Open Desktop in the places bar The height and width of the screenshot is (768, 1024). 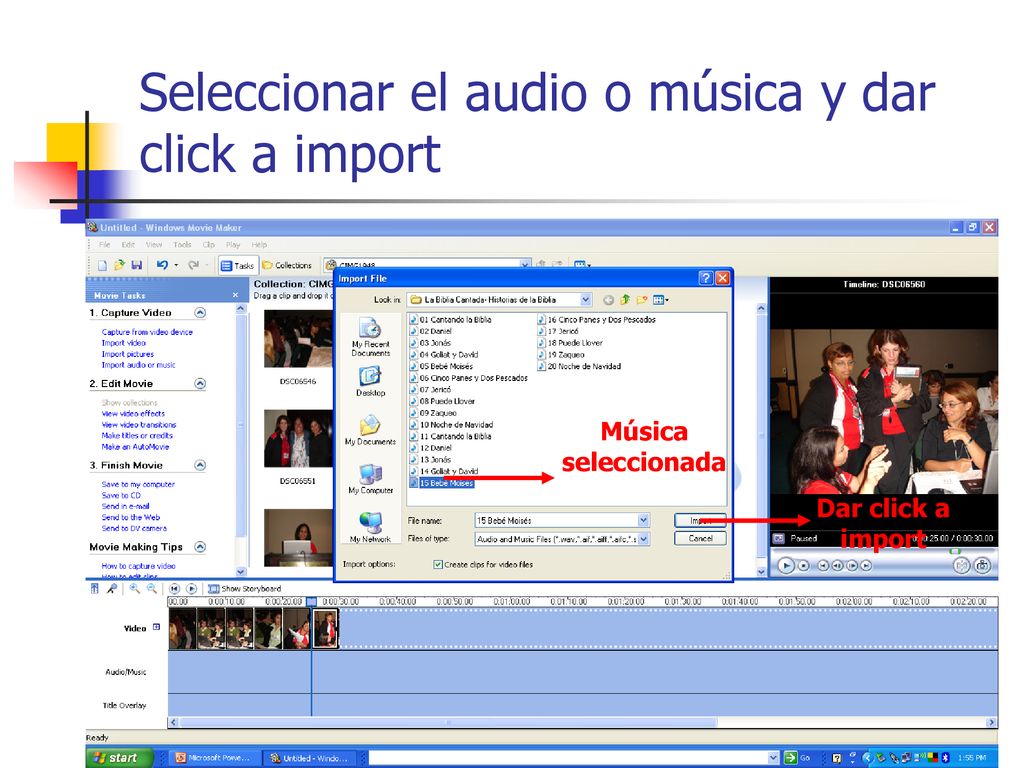pos(370,381)
